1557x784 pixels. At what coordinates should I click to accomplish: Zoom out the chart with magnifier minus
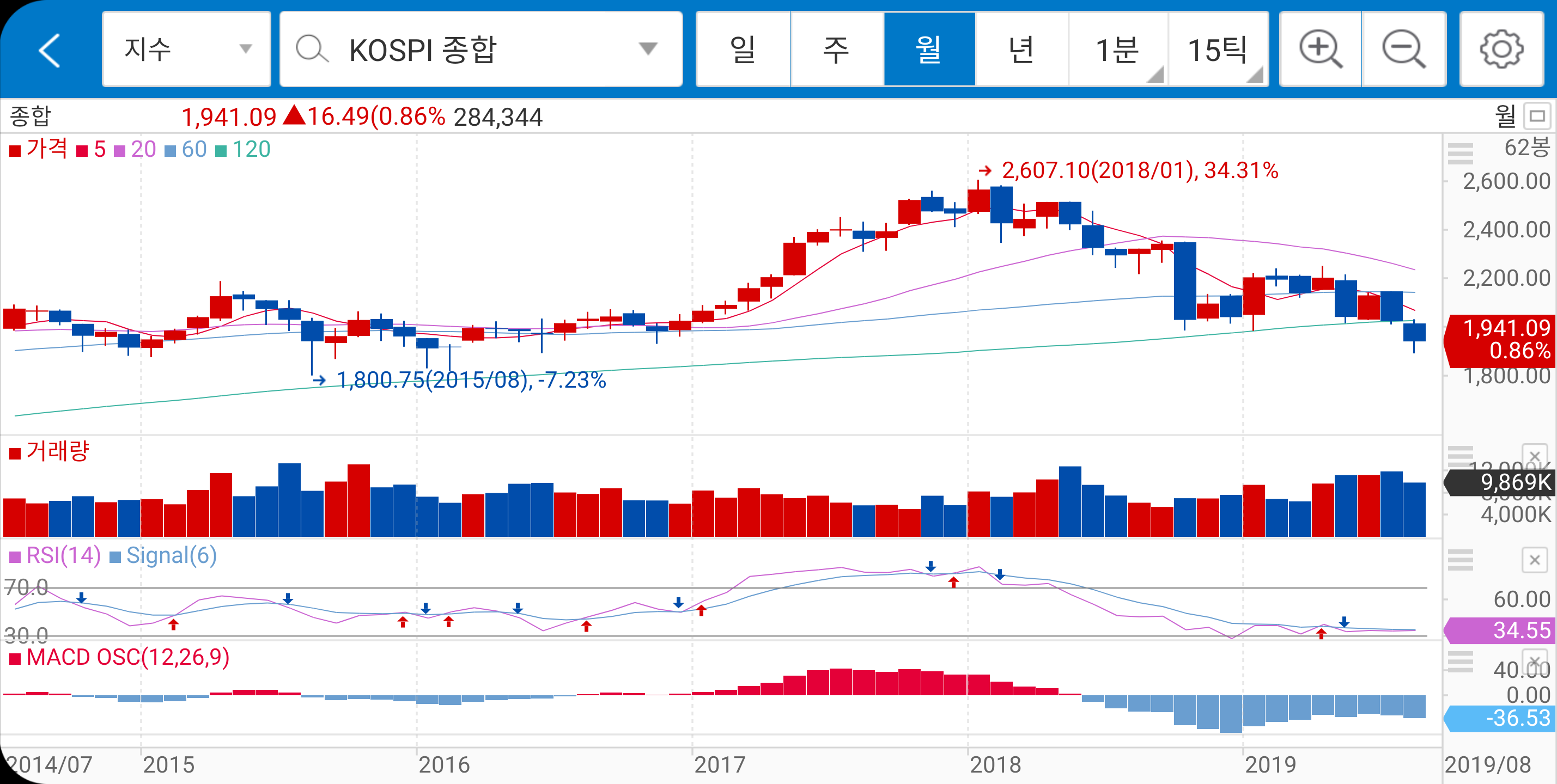point(1403,50)
